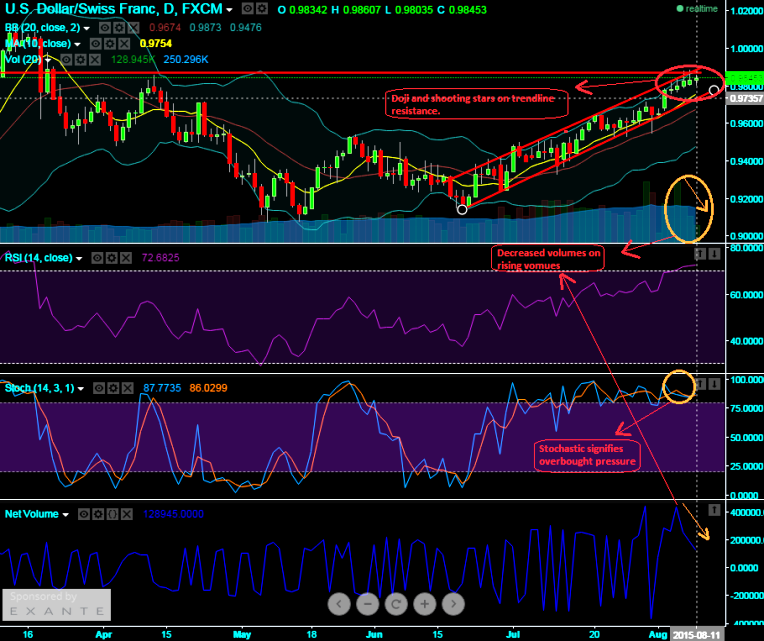The height and width of the screenshot is (641, 764).
Task: Expand the MA (10, close) dropdown arrow
Action: [x=77, y=45]
